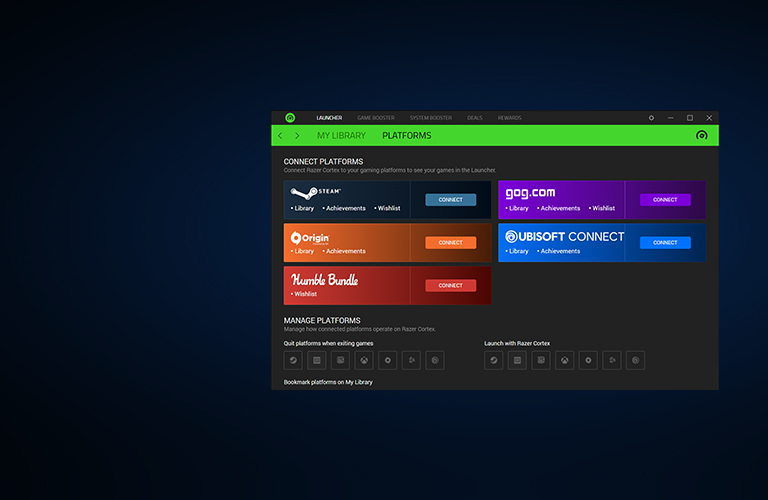Toggle Xbox under Quit platforms when exiting

click(365, 360)
